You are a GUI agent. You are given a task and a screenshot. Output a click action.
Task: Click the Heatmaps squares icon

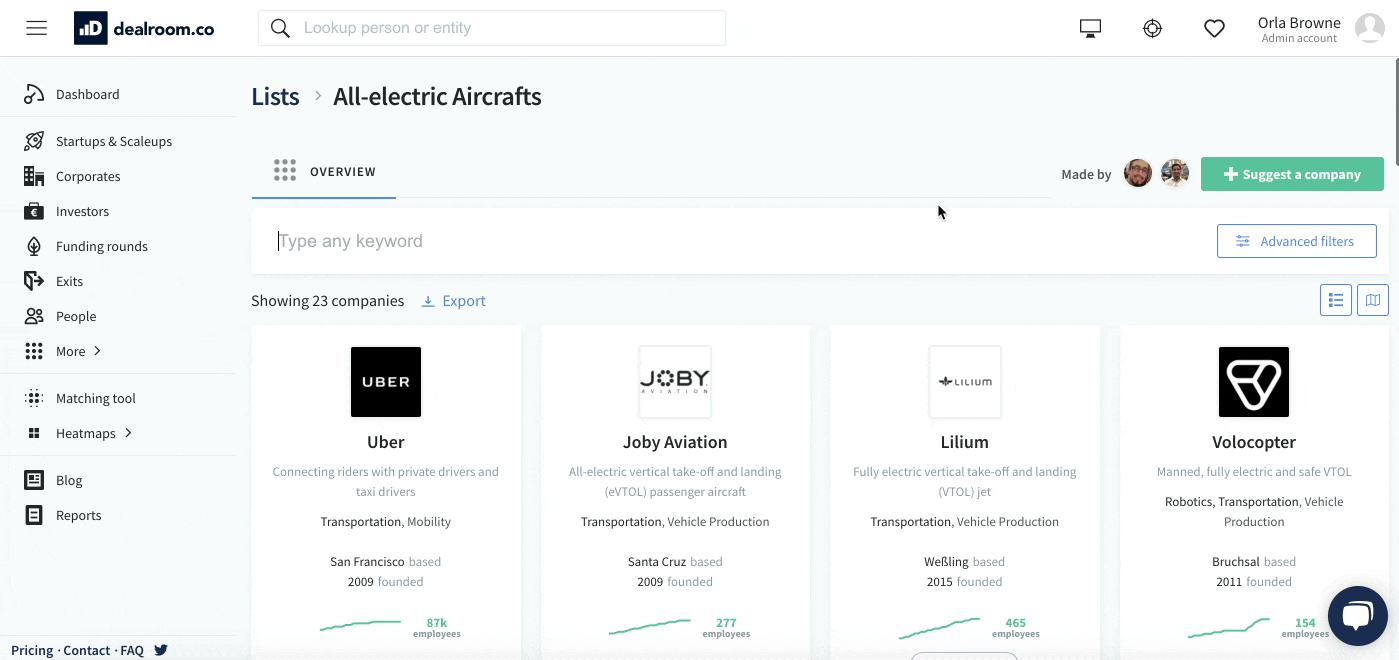34,433
